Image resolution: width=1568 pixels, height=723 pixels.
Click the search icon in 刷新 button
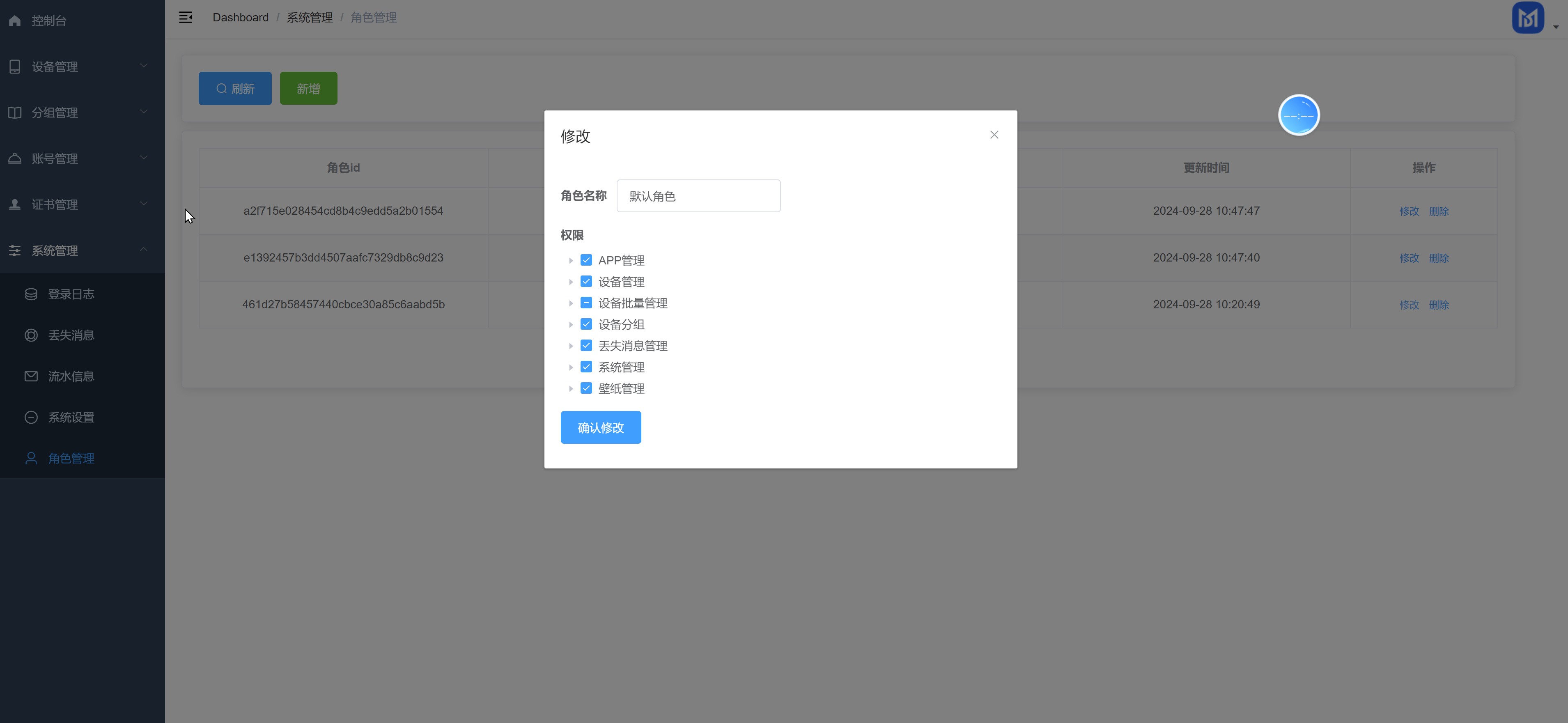click(222, 88)
